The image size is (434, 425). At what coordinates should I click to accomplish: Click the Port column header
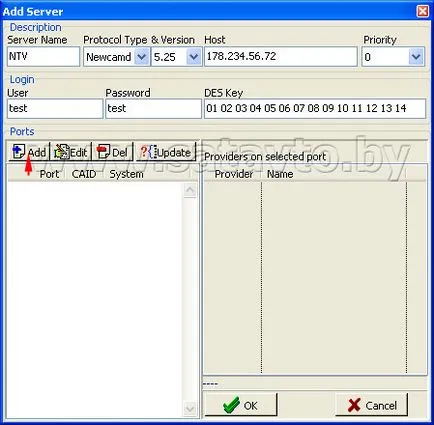(49, 174)
